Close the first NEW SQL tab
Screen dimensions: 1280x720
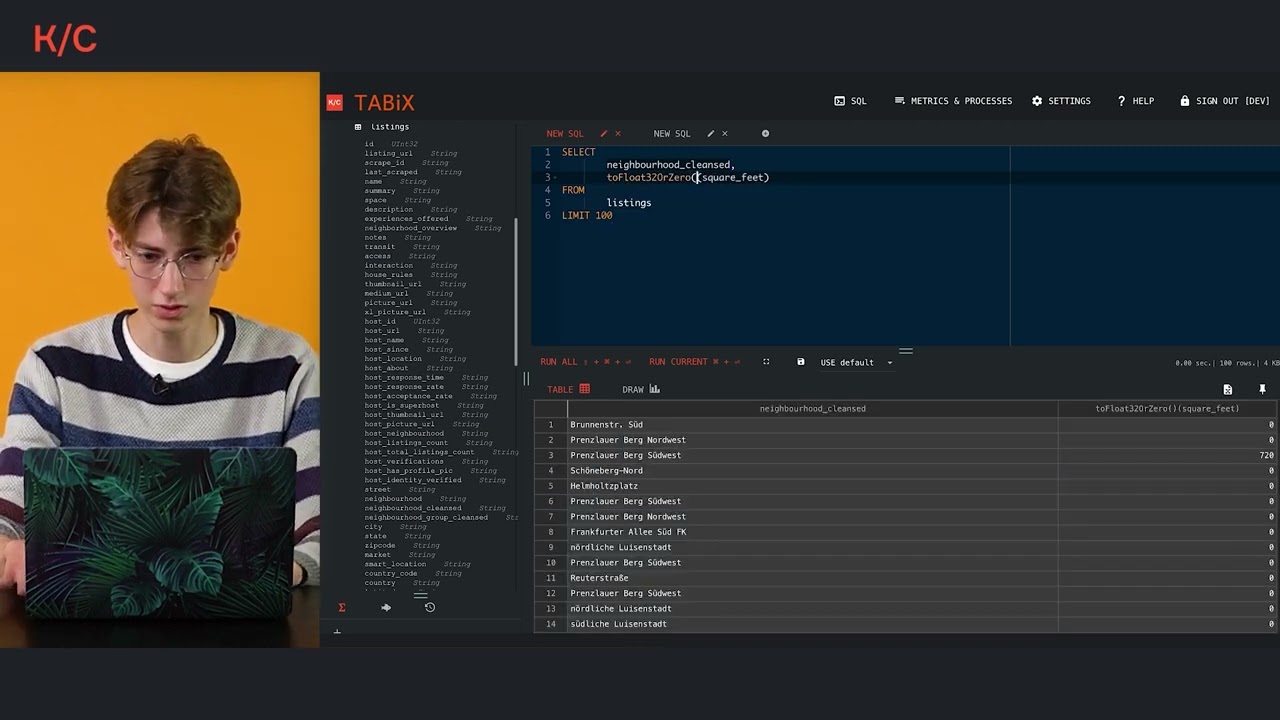coord(618,134)
